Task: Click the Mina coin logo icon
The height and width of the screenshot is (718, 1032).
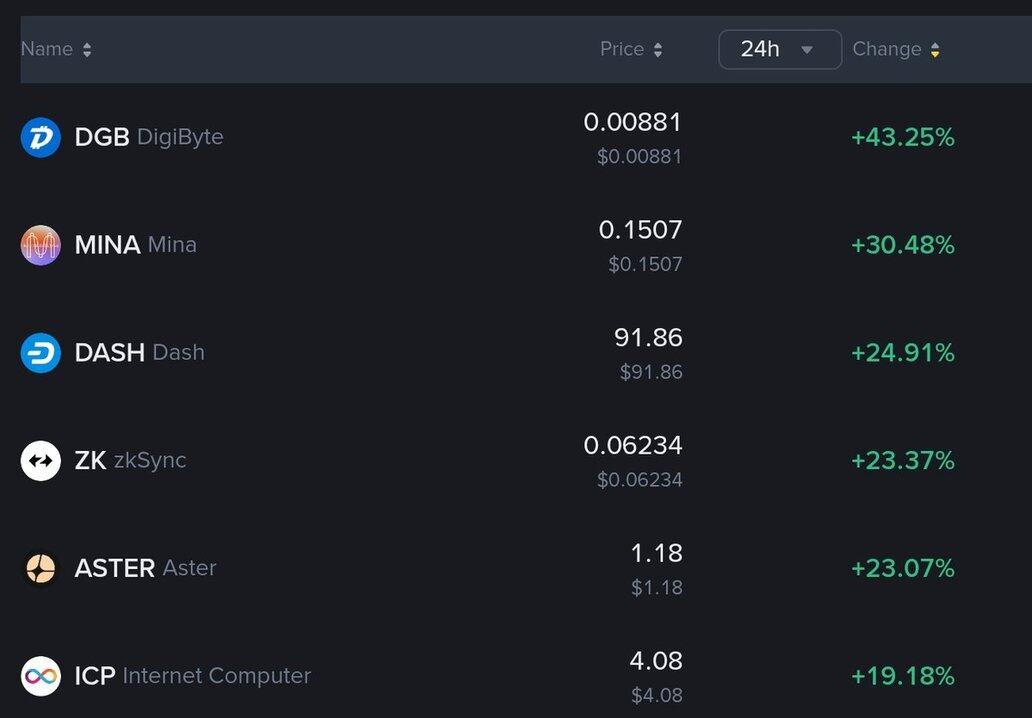Action: coord(41,245)
